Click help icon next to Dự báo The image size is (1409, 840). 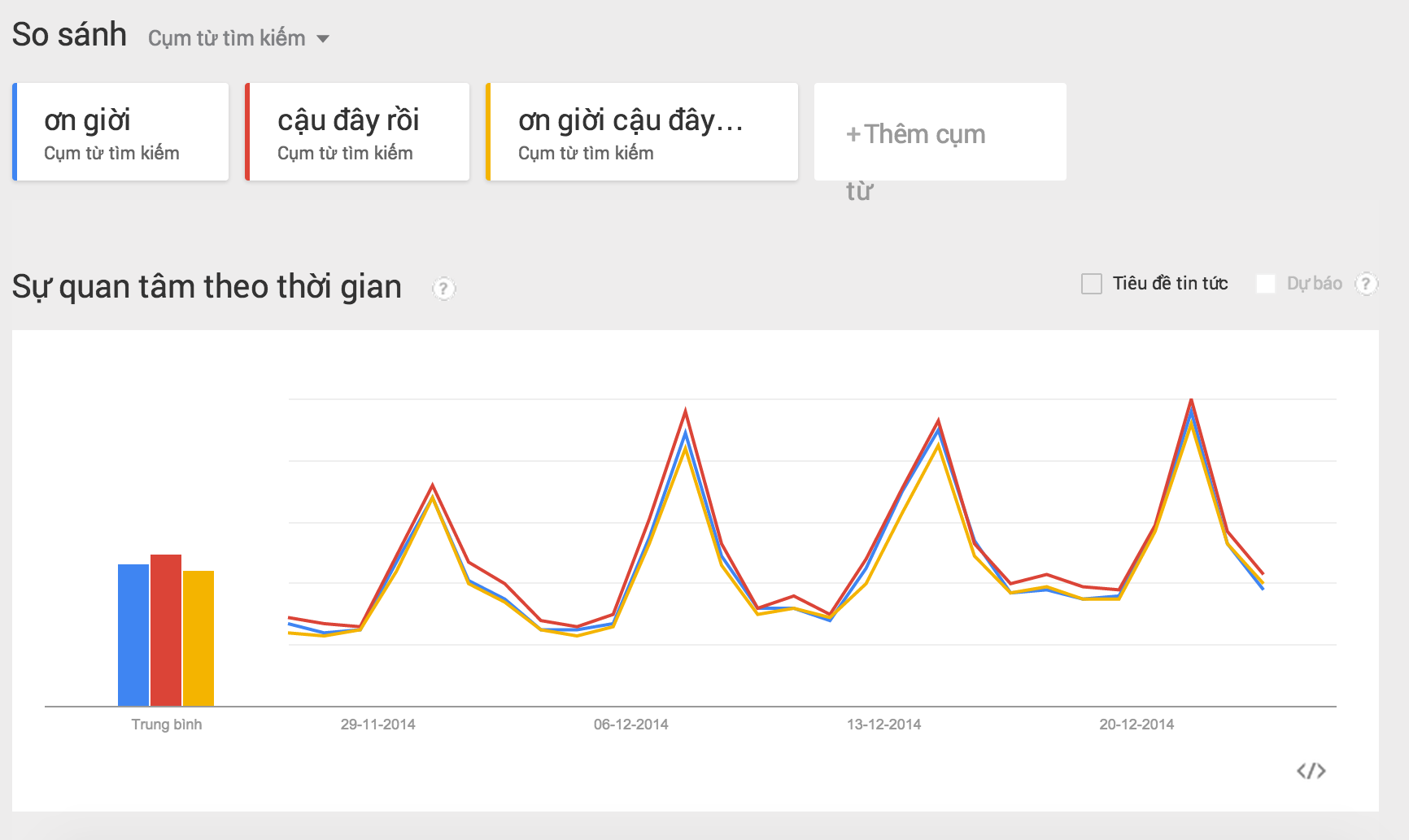[1366, 284]
